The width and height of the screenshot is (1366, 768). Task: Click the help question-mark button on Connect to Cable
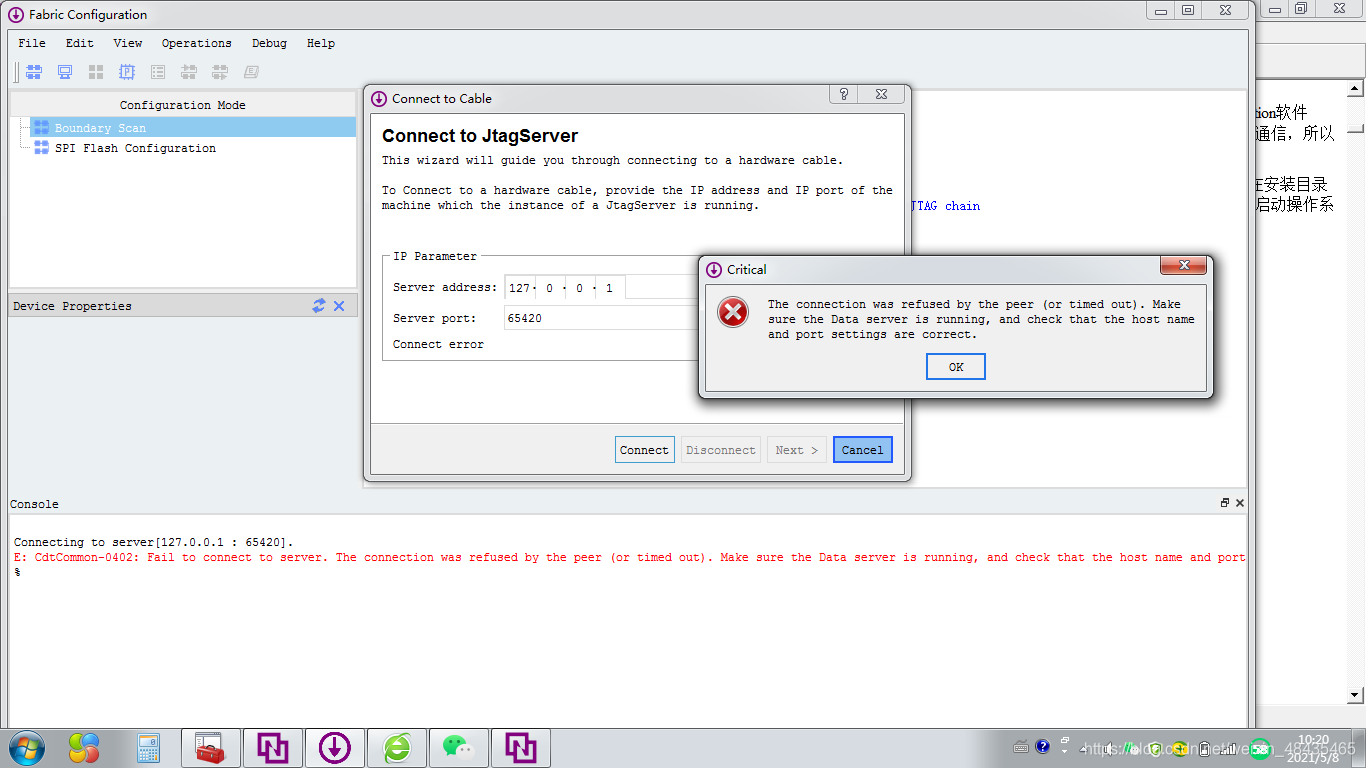click(x=844, y=94)
